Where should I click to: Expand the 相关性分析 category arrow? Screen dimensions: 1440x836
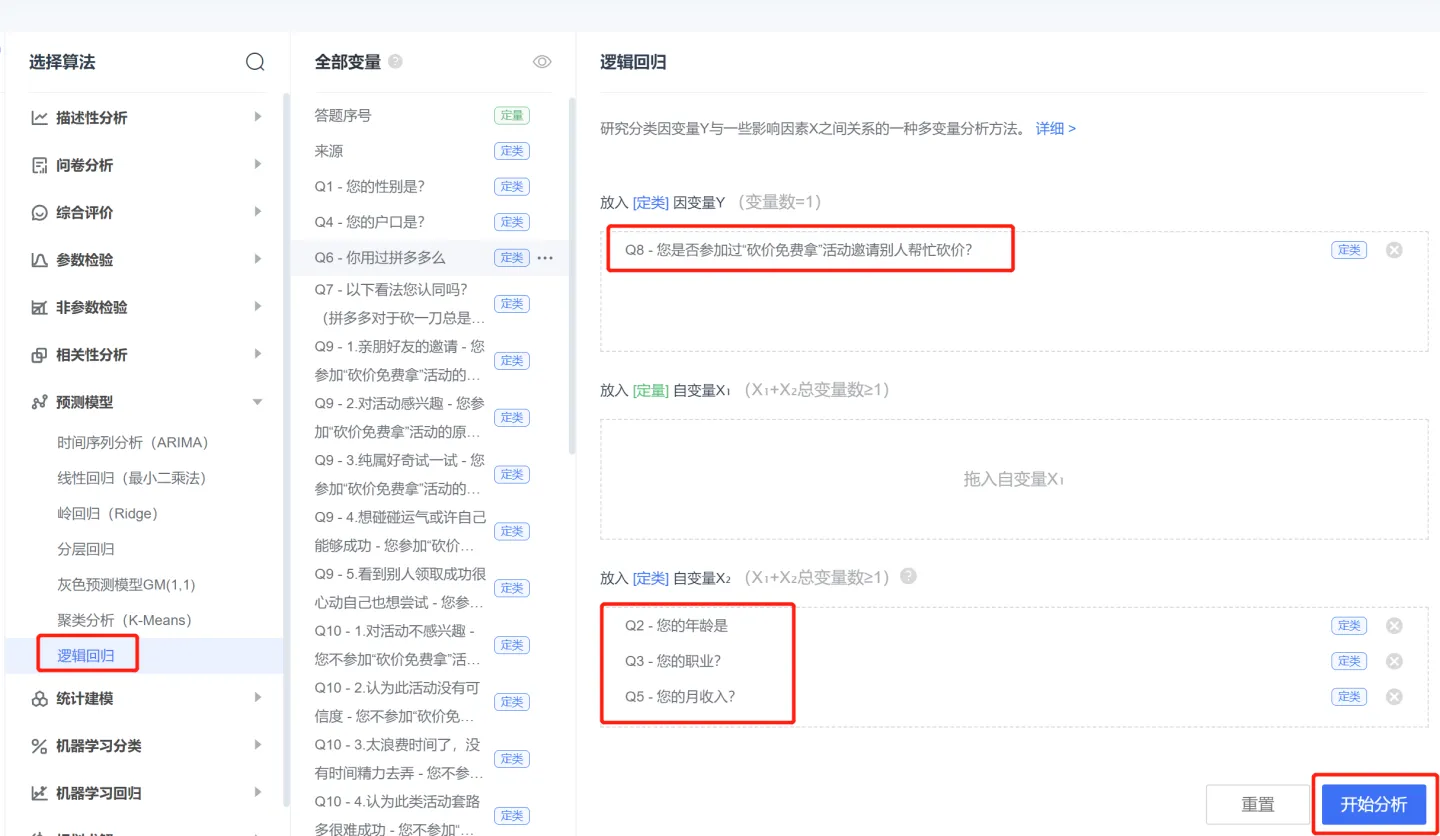tap(258, 354)
